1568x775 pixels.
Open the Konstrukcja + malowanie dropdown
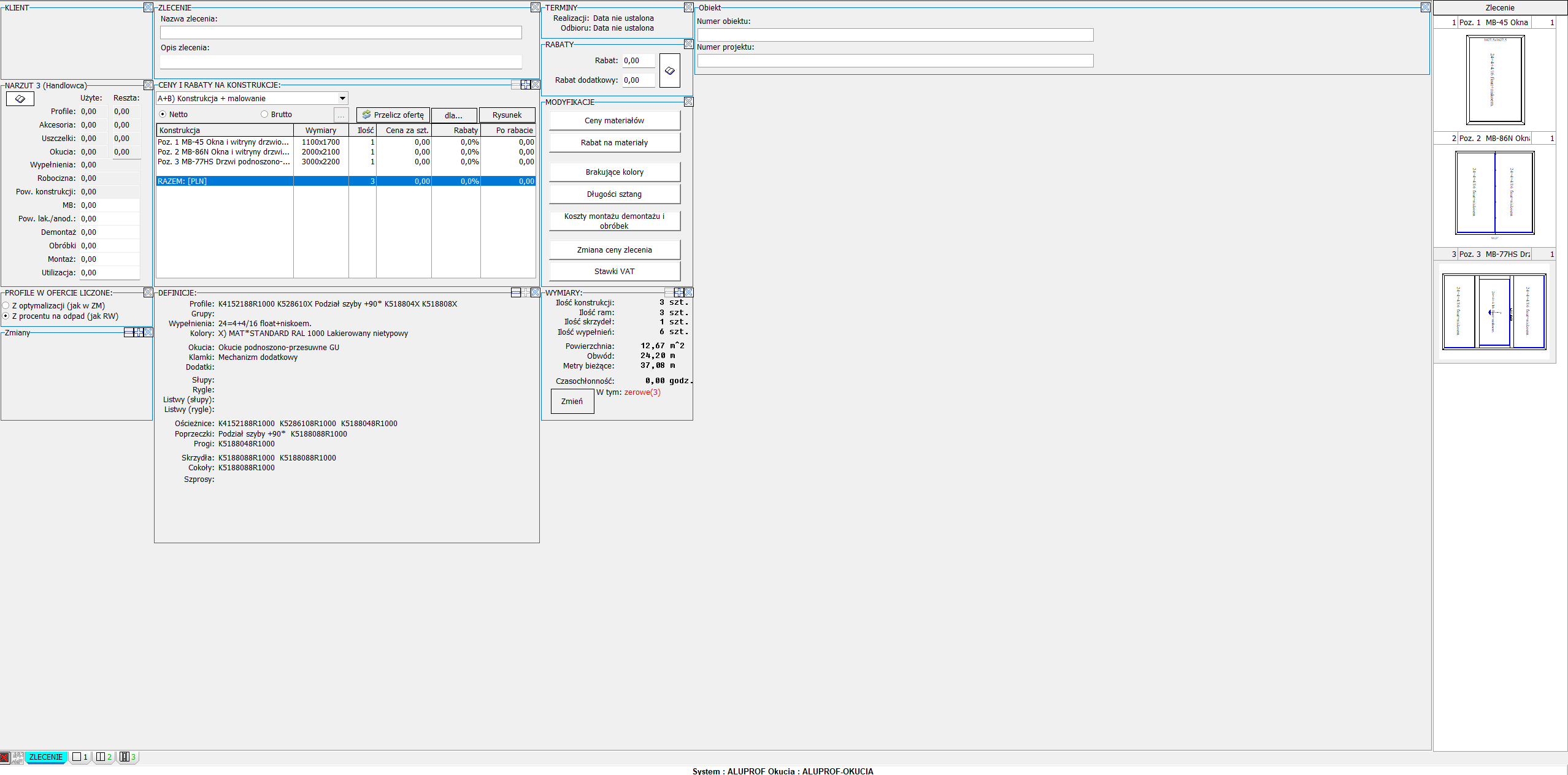pyautogui.click(x=342, y=98)
